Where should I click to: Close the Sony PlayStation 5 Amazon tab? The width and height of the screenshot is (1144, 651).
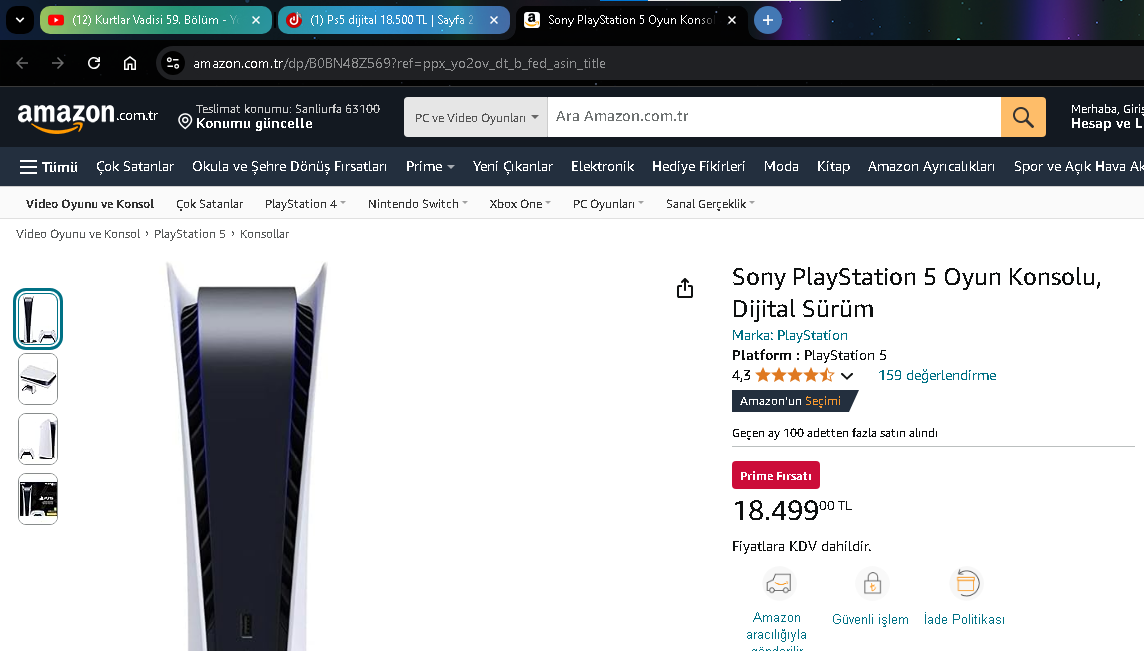[732, 20]
